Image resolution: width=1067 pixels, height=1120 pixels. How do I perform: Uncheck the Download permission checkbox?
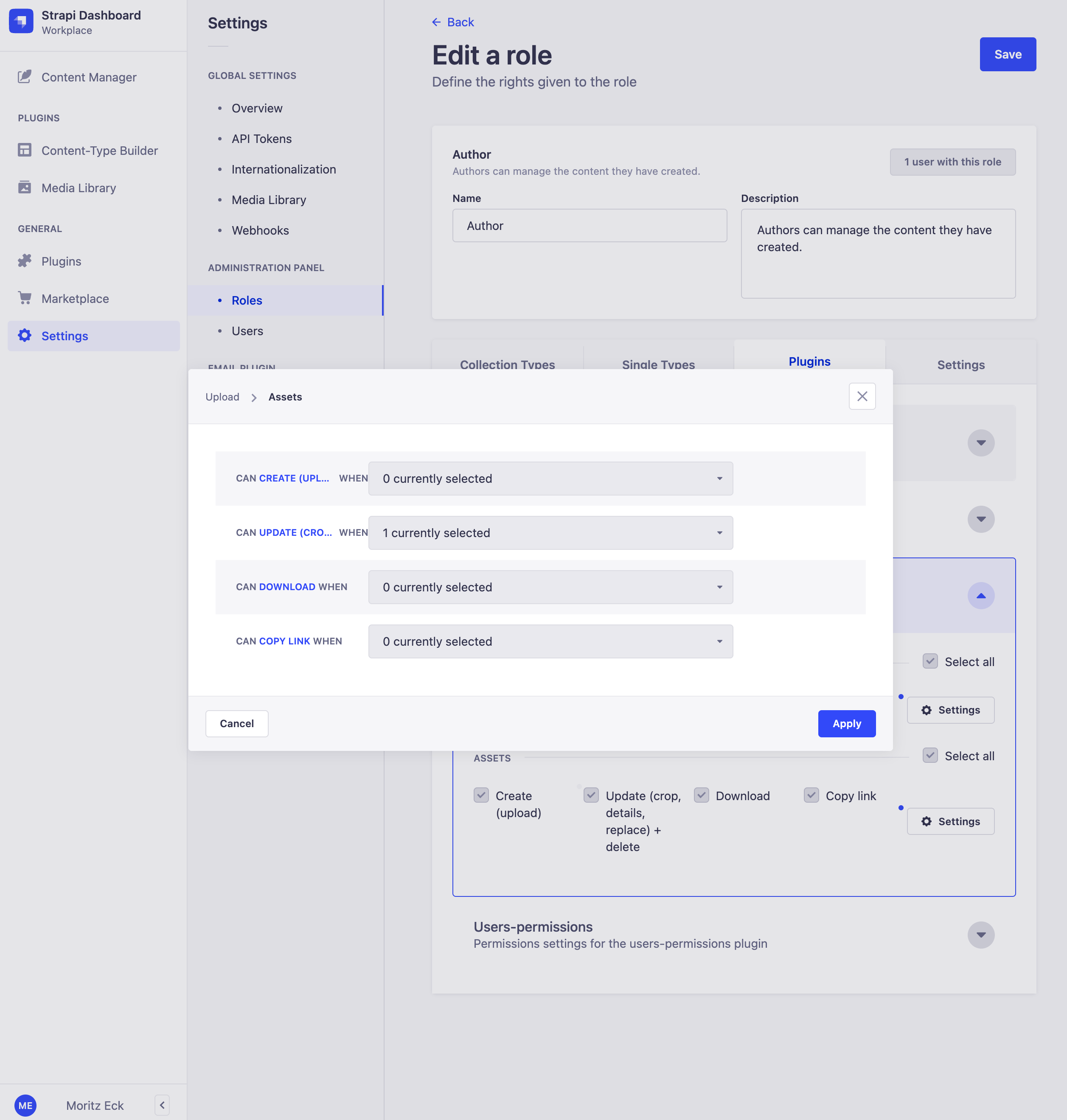click(701, 795)
